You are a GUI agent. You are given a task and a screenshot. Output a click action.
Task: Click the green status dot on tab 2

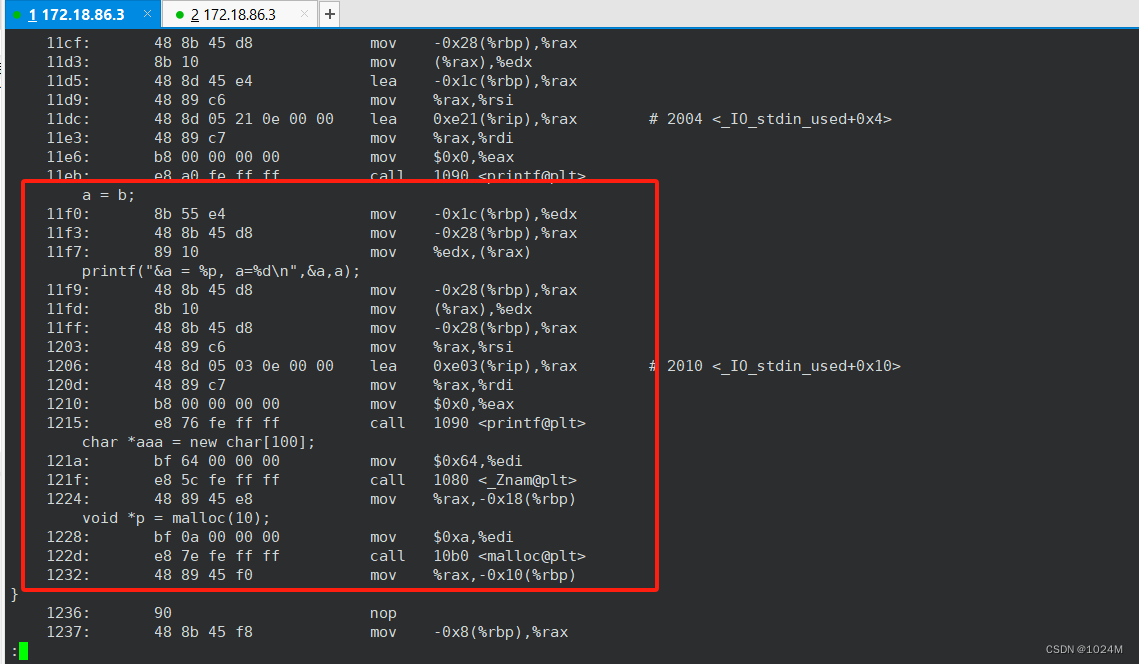pyautogui.click(x=180, y=15)
